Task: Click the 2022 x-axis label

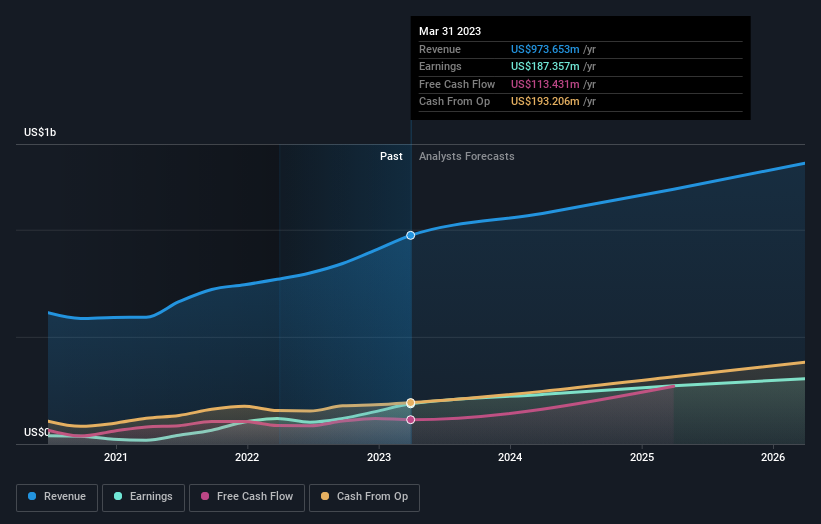Action: click(x=247, y=457)
